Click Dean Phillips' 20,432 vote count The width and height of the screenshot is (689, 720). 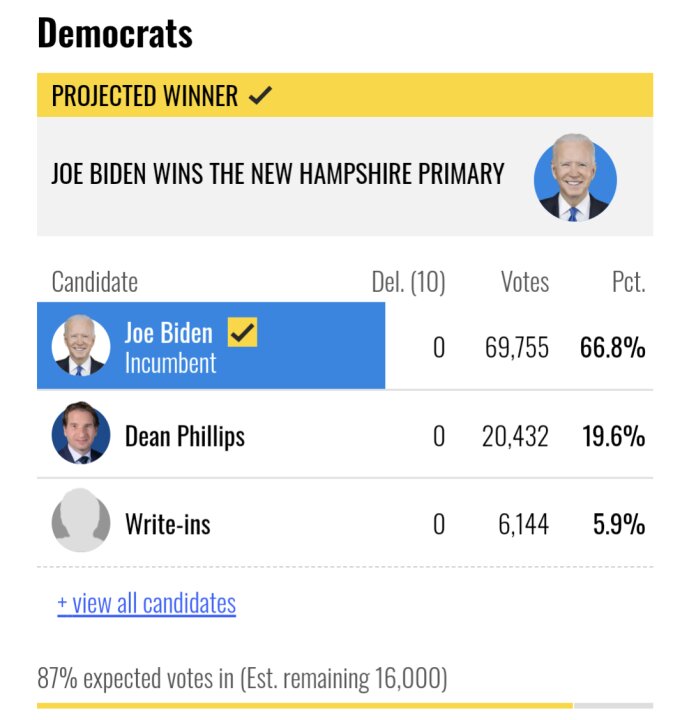click(515, 436)
